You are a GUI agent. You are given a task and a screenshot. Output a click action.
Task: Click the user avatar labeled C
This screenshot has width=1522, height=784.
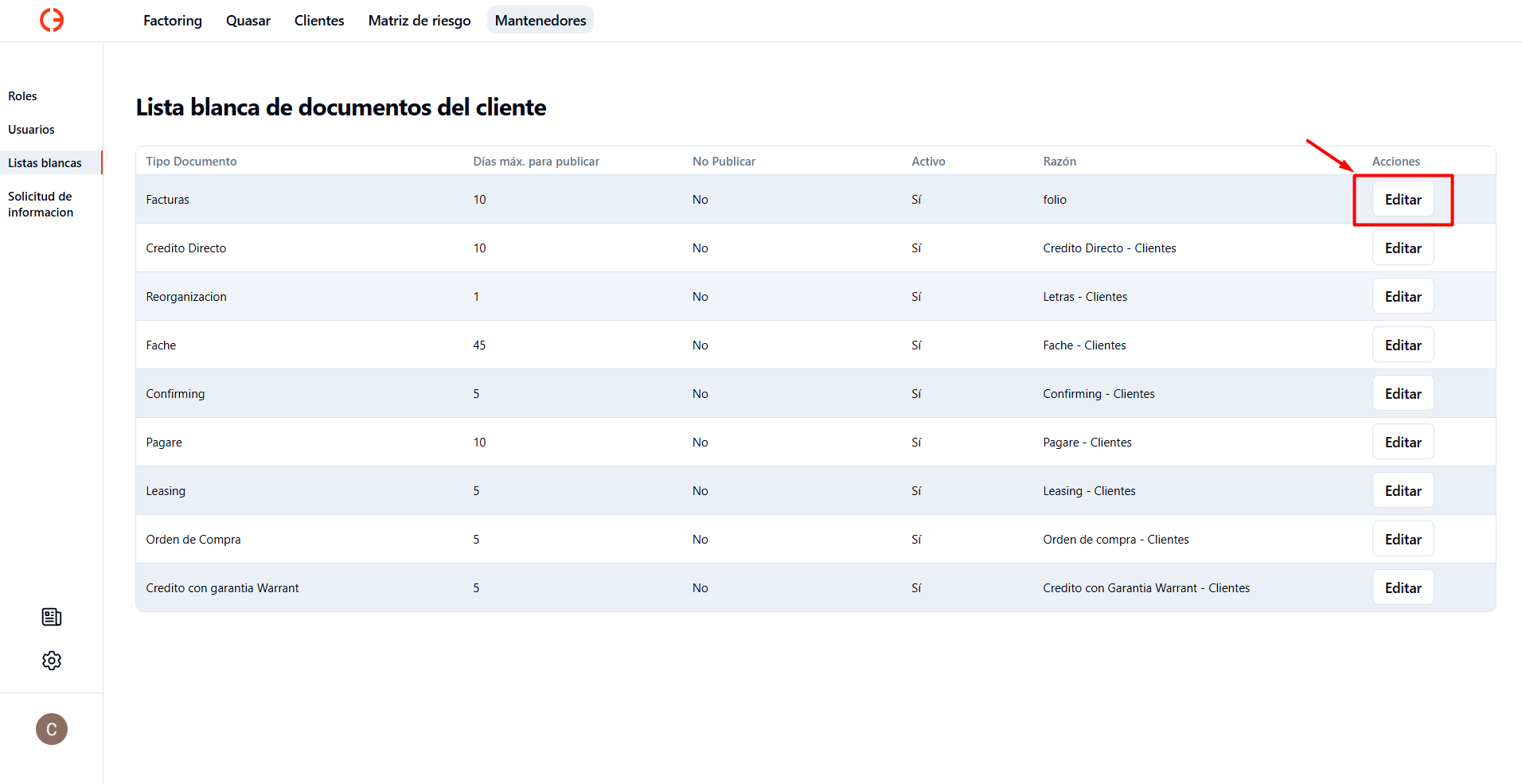(x=52, y=729)
